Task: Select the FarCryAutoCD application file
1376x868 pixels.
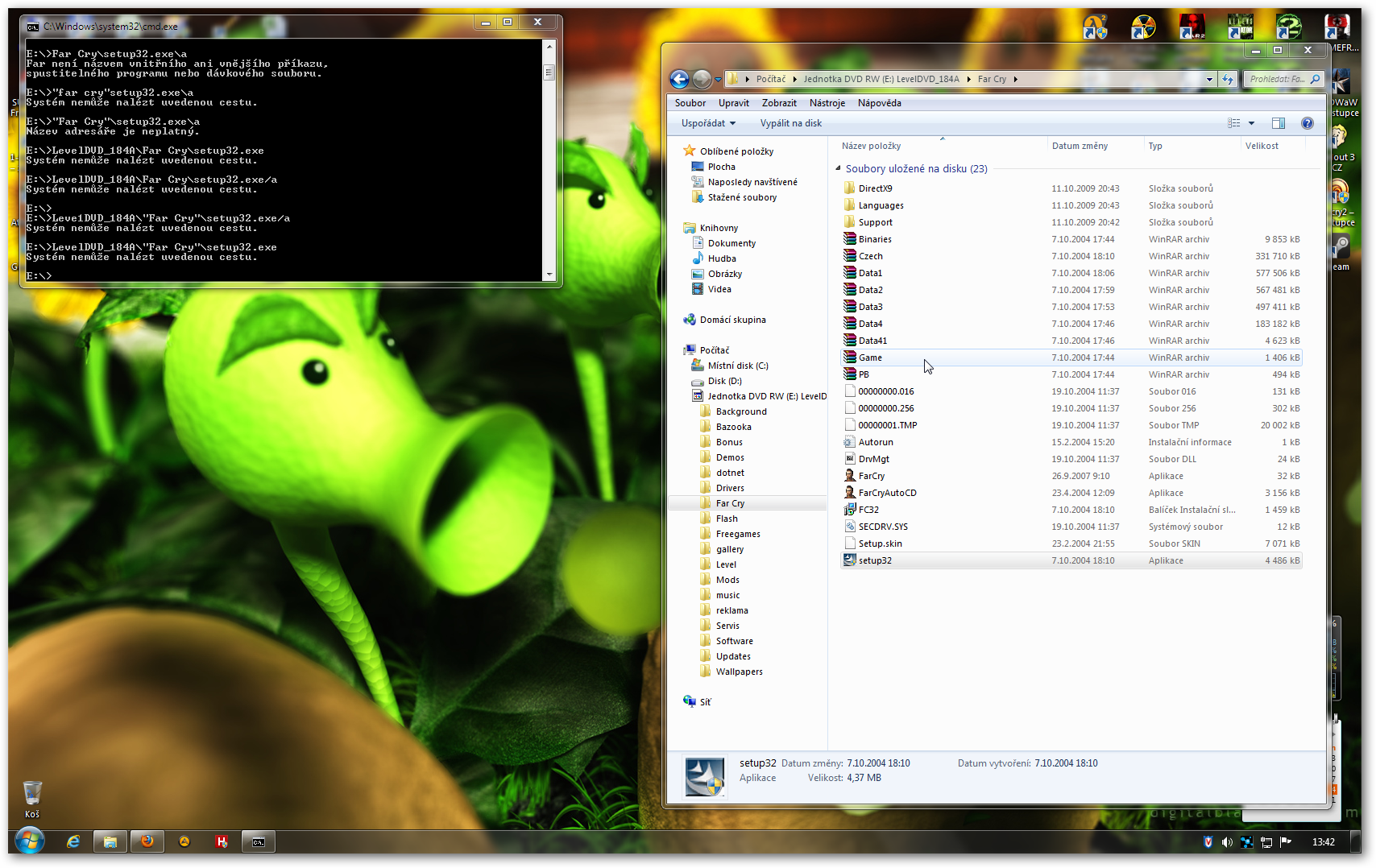Action: pos(887,493)
